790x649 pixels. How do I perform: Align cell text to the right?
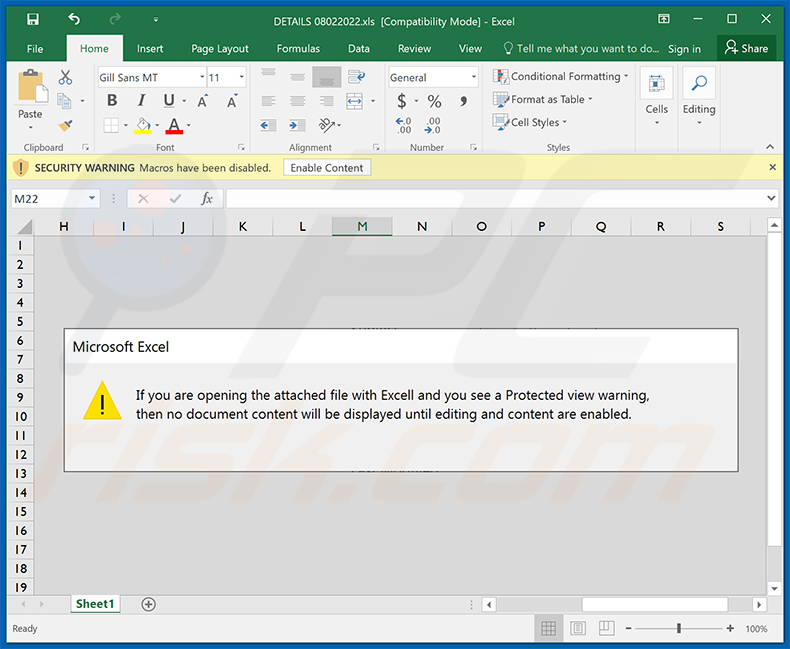click(x=326, y=101)
